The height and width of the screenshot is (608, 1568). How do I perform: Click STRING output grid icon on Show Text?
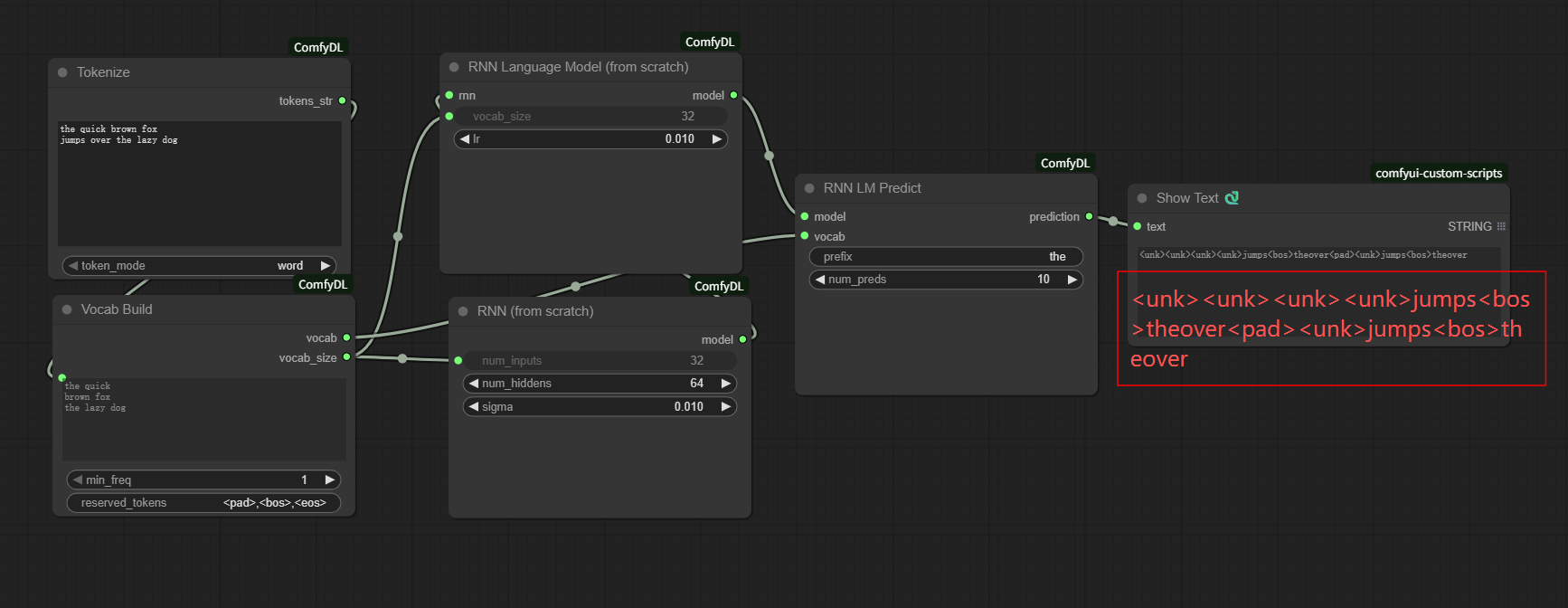click(1501, 226)
